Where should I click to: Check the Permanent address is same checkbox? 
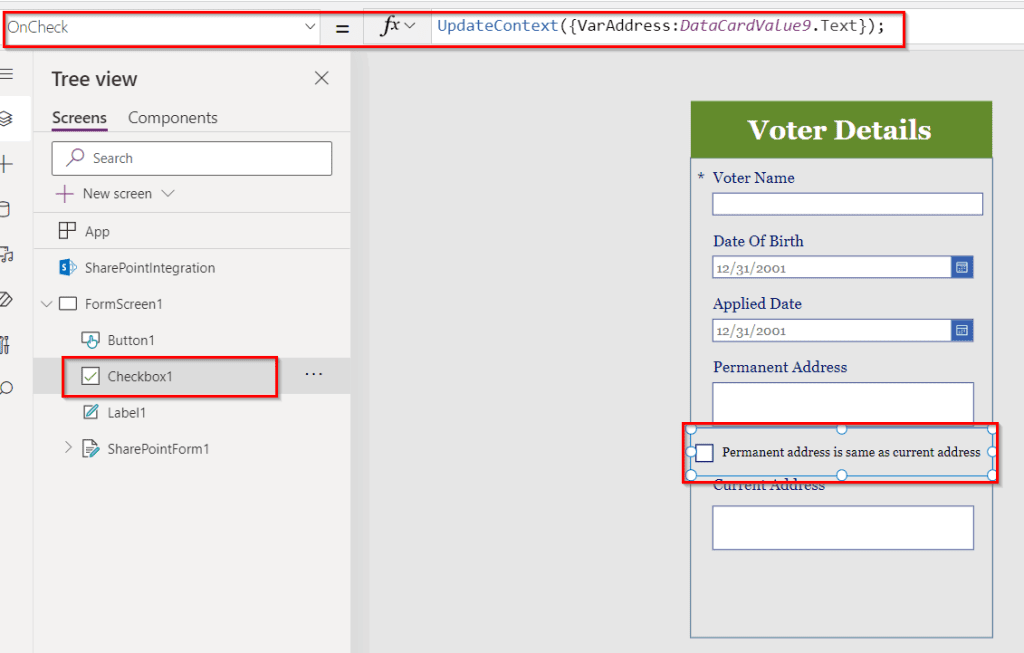click(703, 452)
